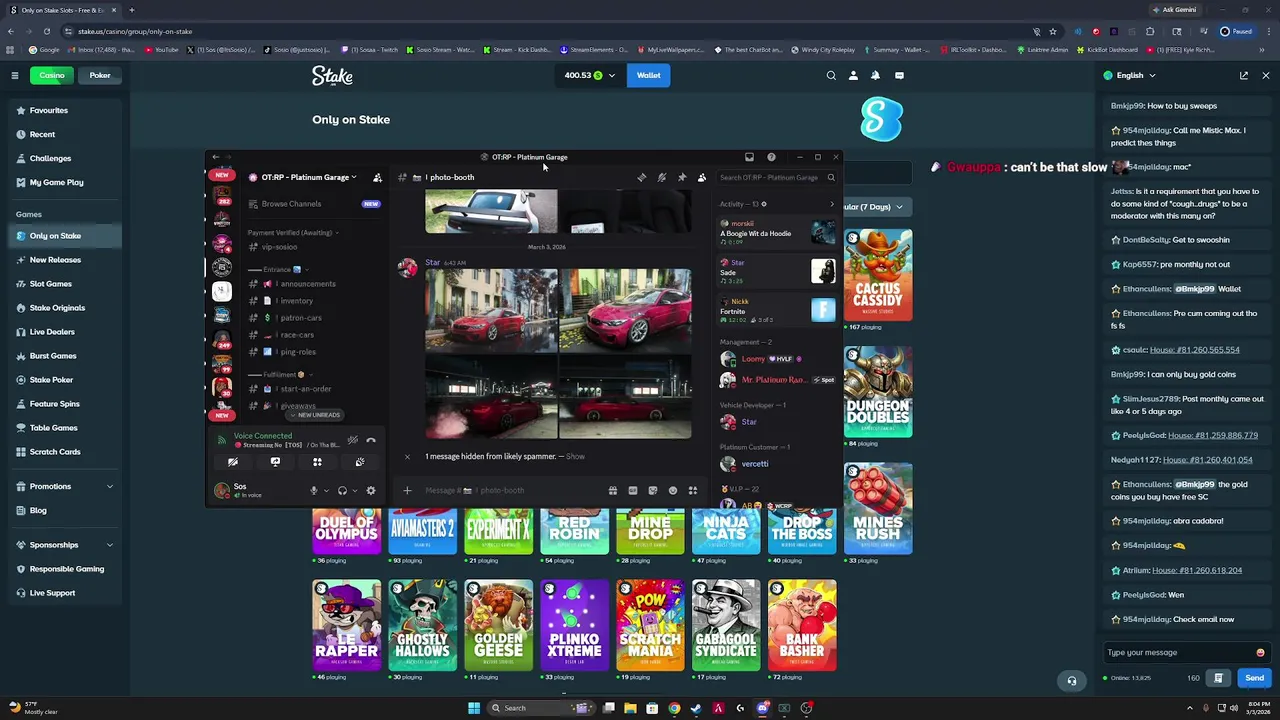Open Discord GIF picker
1280x720 pixels.
[x=633, y=490]
